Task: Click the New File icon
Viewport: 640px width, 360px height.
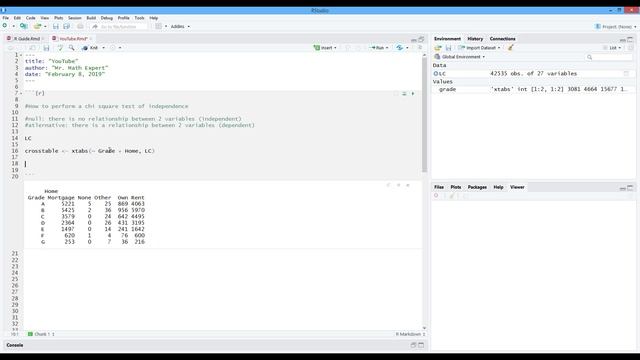Action: (x=5, y=26)
